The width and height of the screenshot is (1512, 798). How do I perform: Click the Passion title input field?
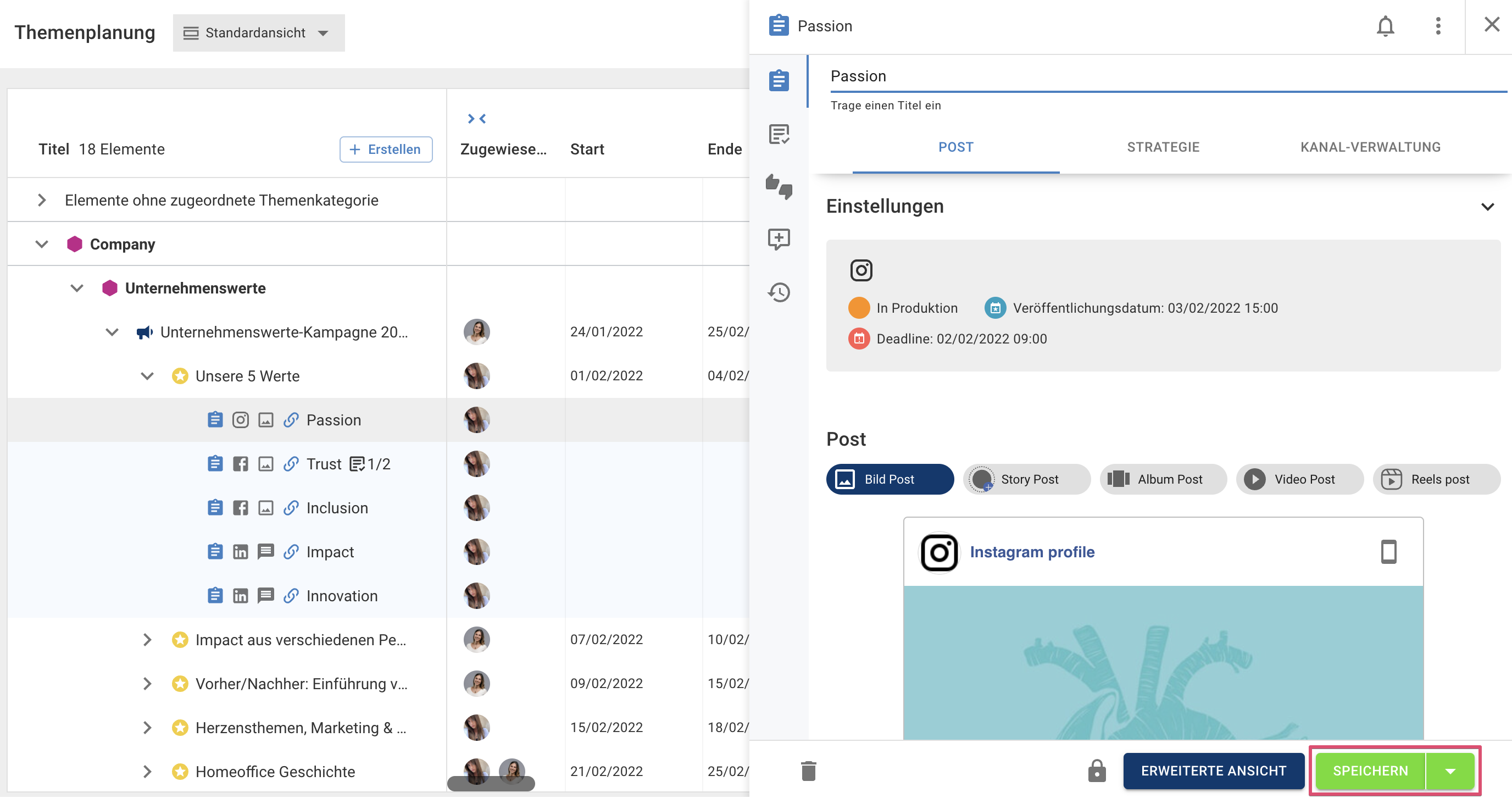(1168, 76)
